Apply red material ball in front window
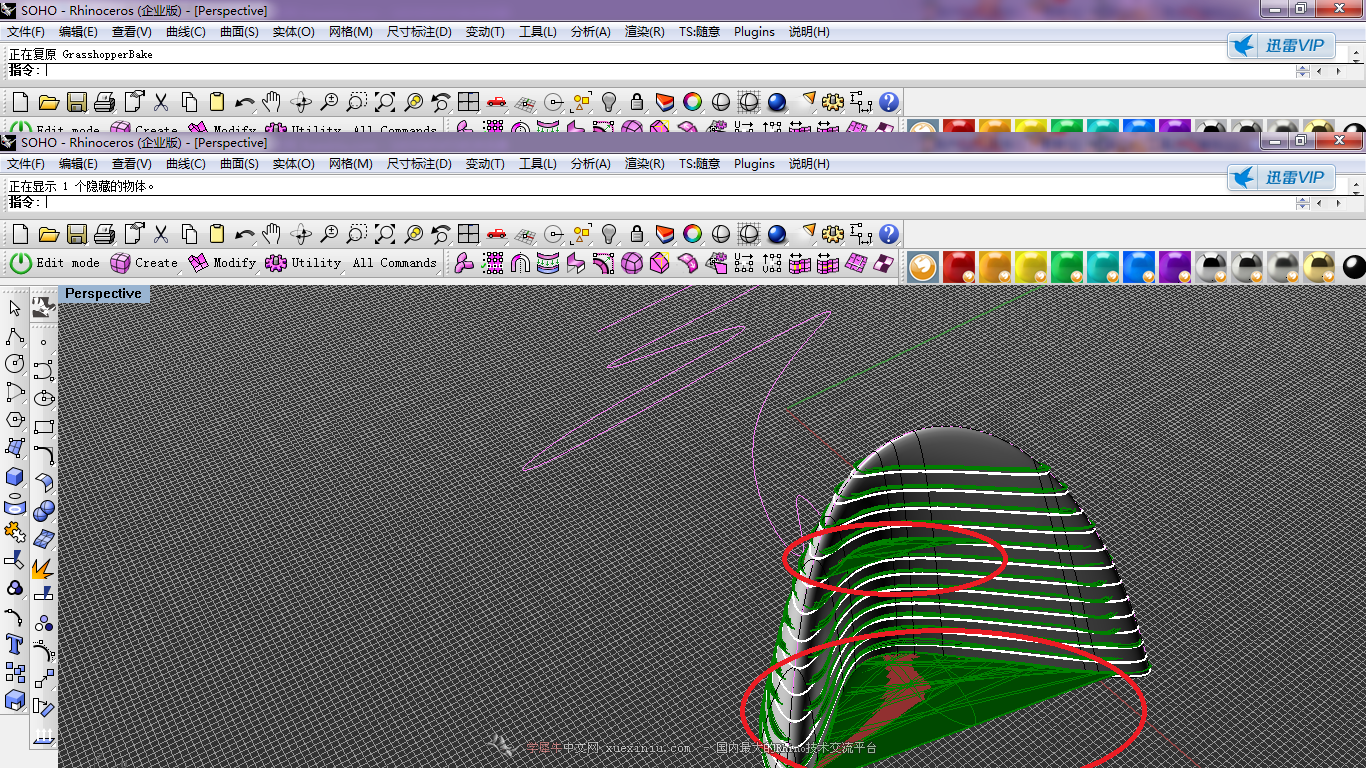Screen dimensions: 1366x768 tap(959, 267)
